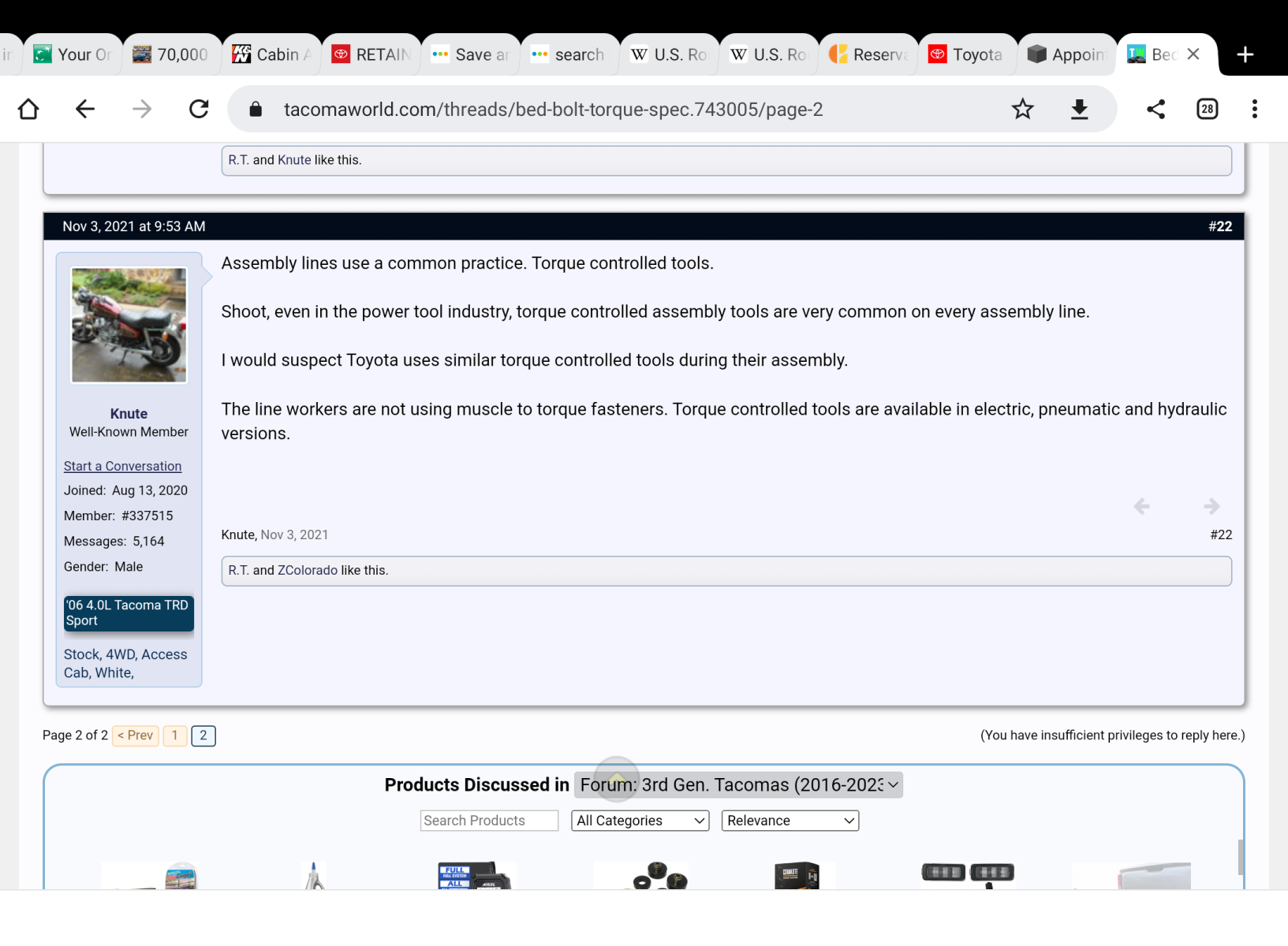This screenshot has width=1288, height=946.
Task: Reload the page with the refresh icon
Action: (199, 109)
